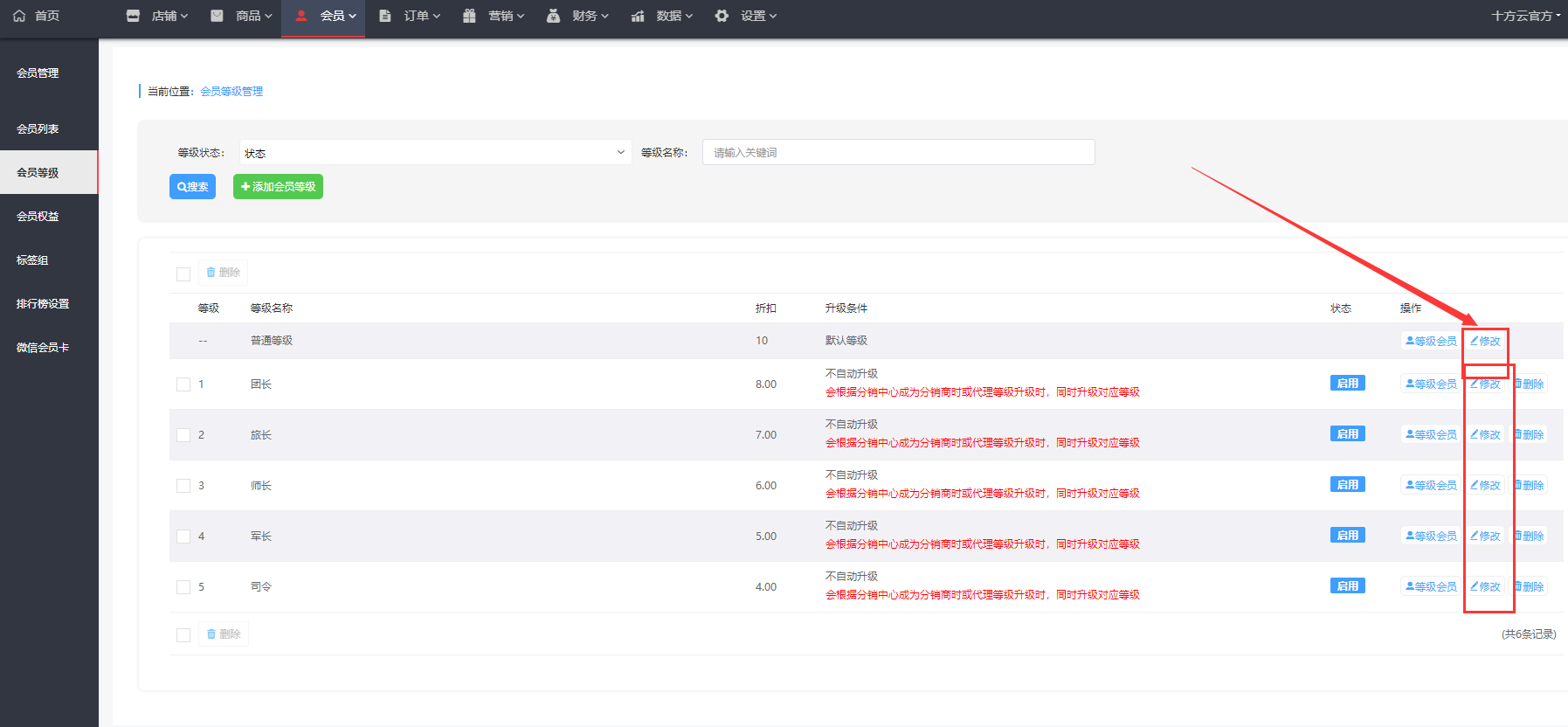
Task: Edit the 旅长 level via 修改
Action: [1485, 434]
